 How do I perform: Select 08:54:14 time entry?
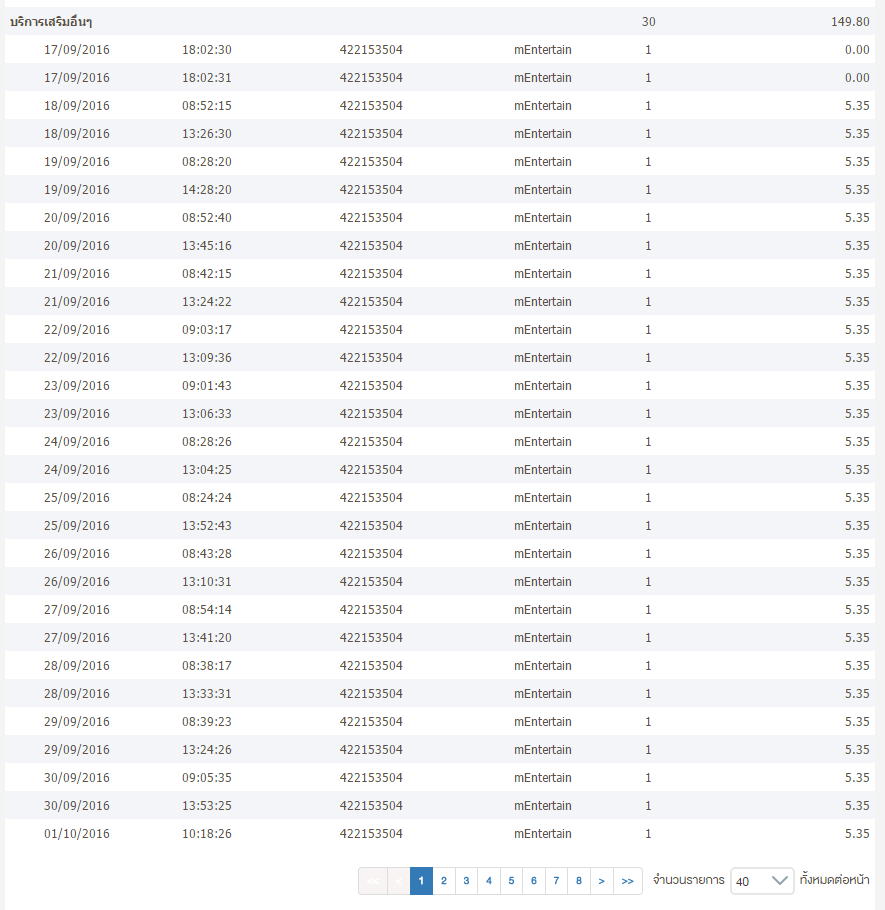click(x=207, y=610)
